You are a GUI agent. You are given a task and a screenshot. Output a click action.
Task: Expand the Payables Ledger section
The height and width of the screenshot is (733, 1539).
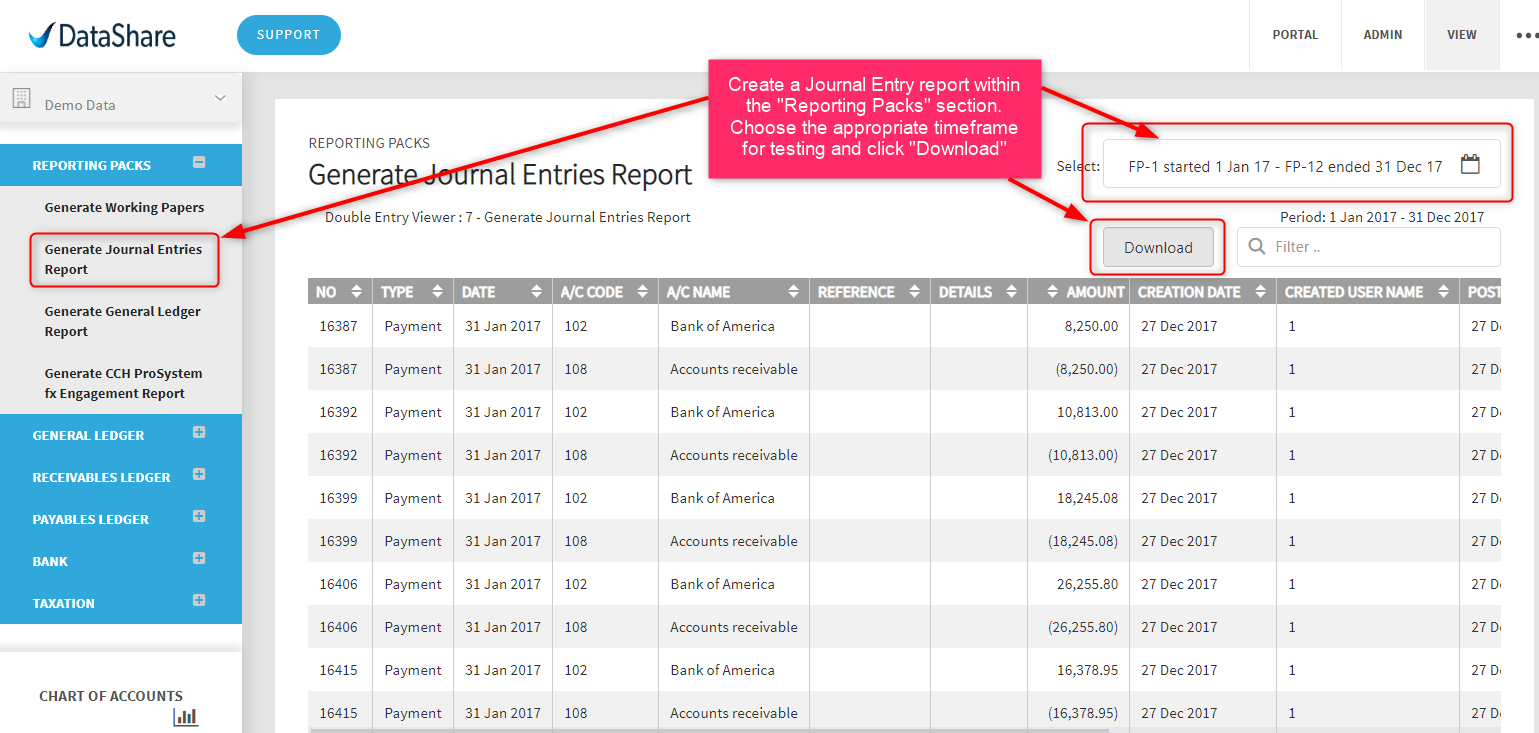pyautogui.click(x=199, y=516)
